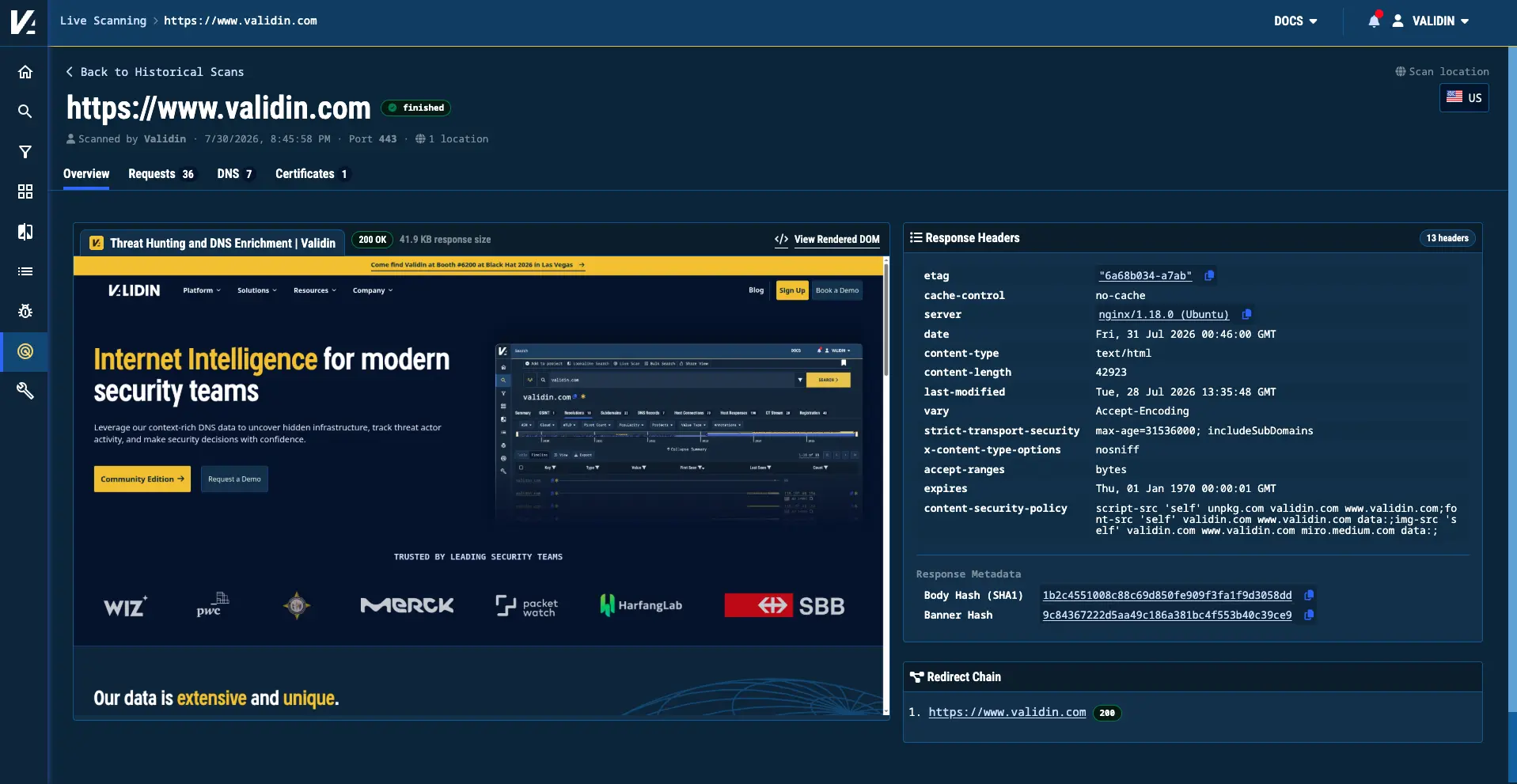Open the notifications bell
This screenshot has height=784, width=1517.
tap(1375, 21)
